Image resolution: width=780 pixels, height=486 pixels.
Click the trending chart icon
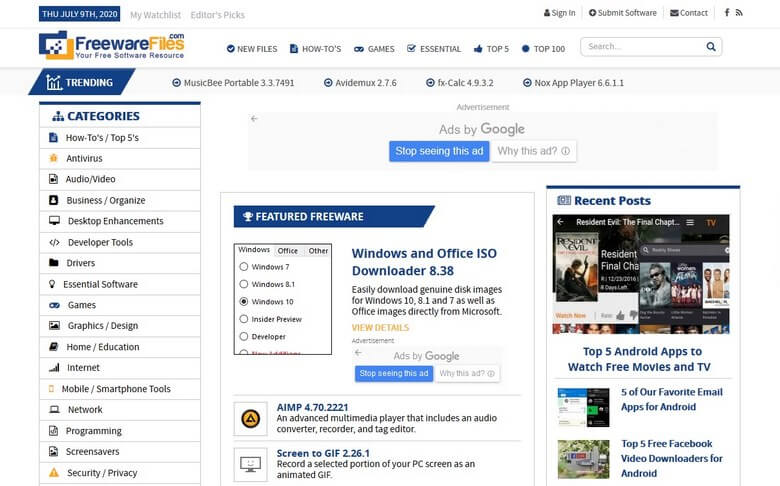[49, 83]
